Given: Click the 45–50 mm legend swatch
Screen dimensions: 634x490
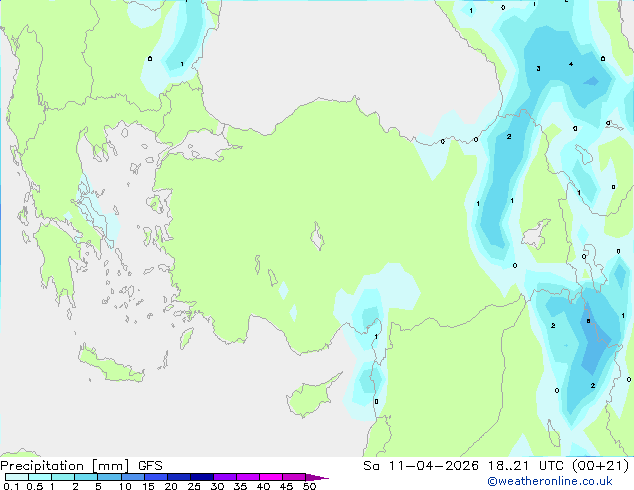Looking at the screenshot, I should (294, 477).
